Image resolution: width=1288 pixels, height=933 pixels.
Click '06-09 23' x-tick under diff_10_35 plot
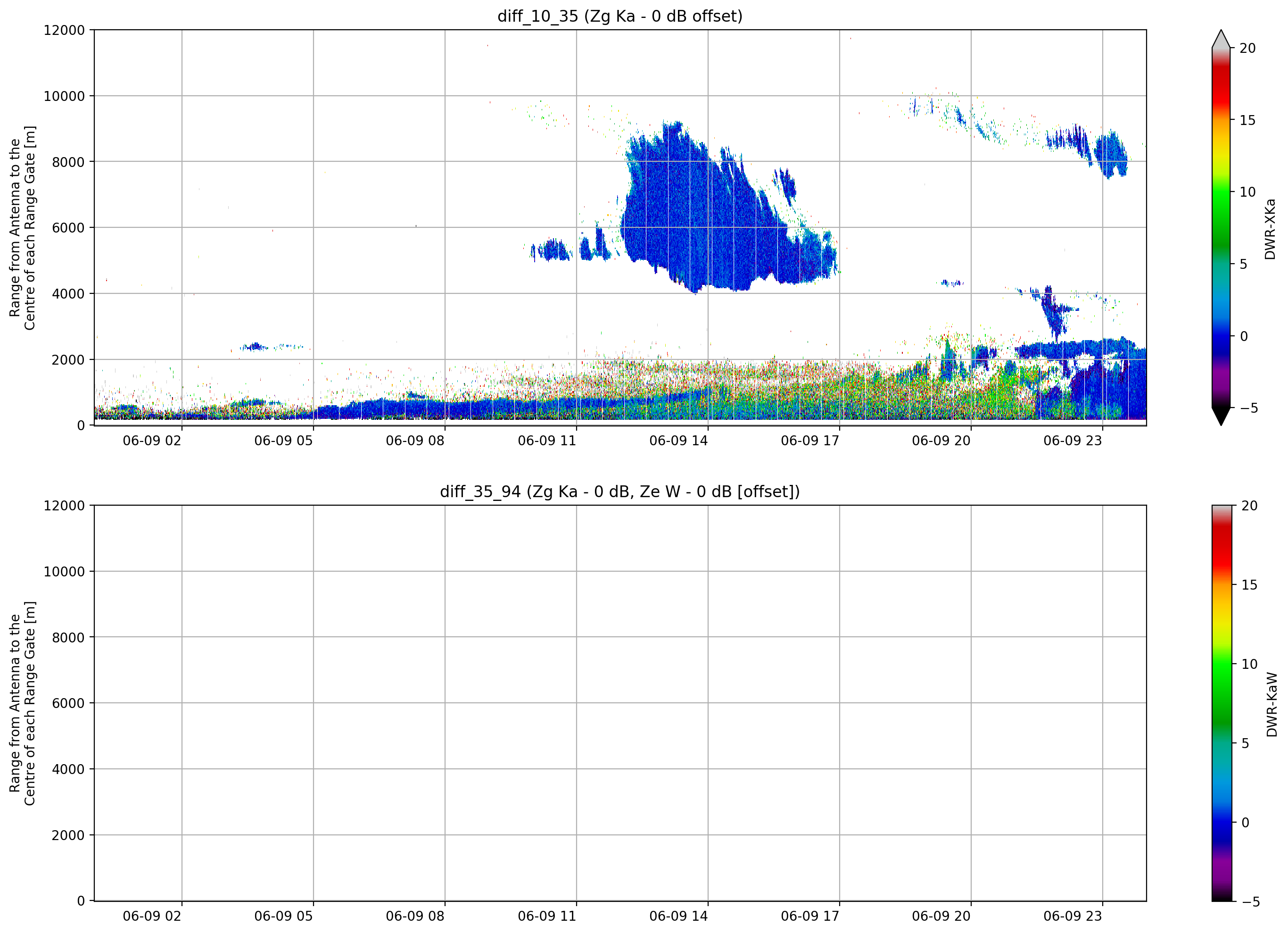1073,441
